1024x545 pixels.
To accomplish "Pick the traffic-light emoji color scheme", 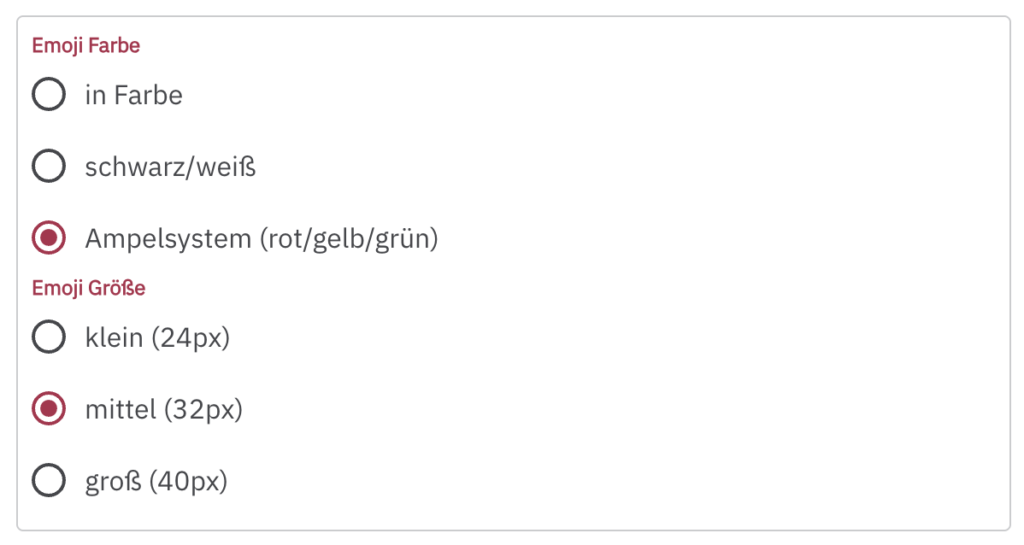I will tap(48, 238).
